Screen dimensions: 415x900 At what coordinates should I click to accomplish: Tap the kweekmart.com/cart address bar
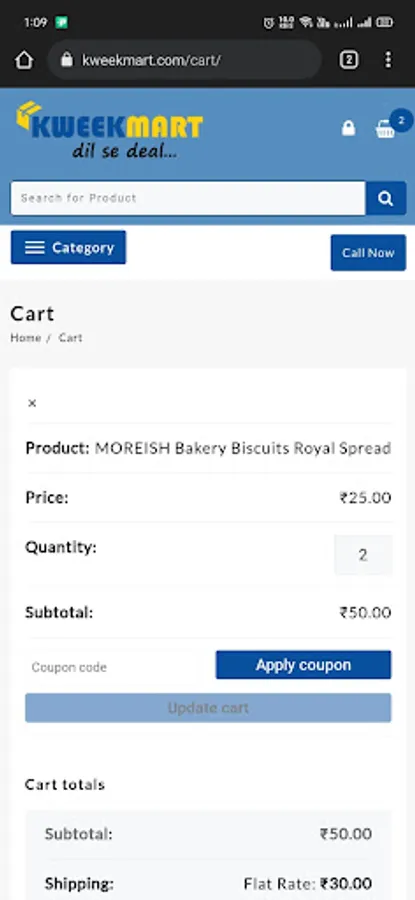(185, 60)
